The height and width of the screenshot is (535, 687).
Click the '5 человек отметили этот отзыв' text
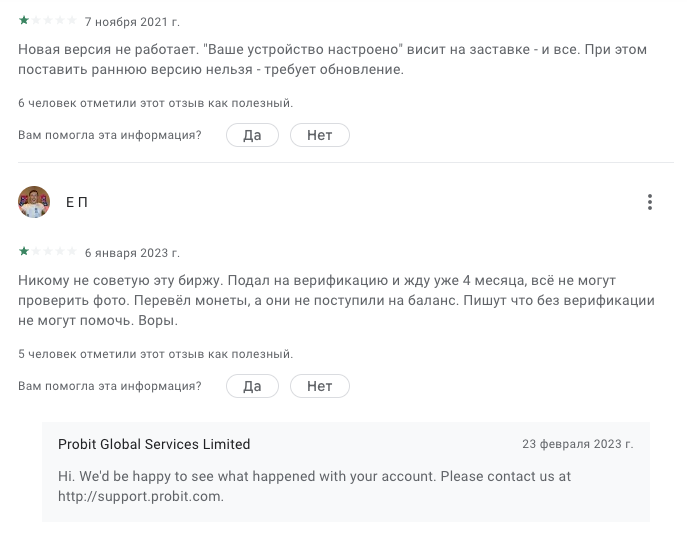coord(156,354)
